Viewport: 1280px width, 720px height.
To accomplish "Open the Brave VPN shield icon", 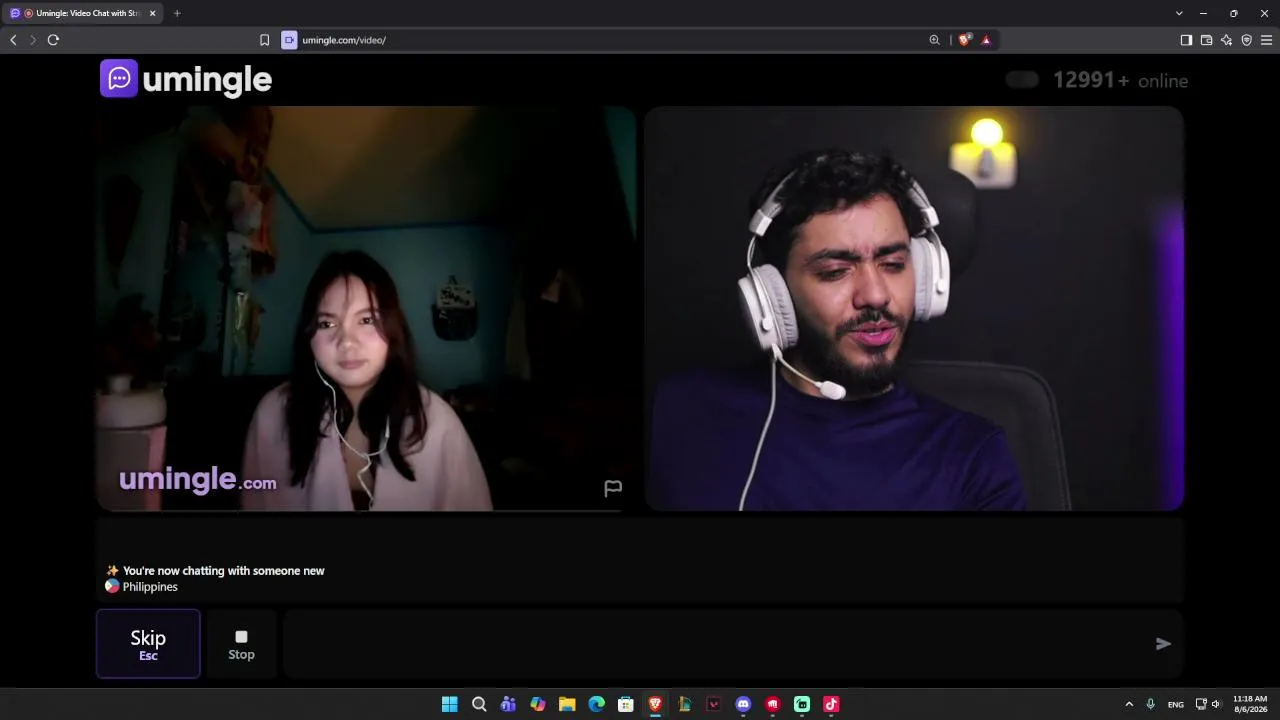I will (x=1246, y=40).
